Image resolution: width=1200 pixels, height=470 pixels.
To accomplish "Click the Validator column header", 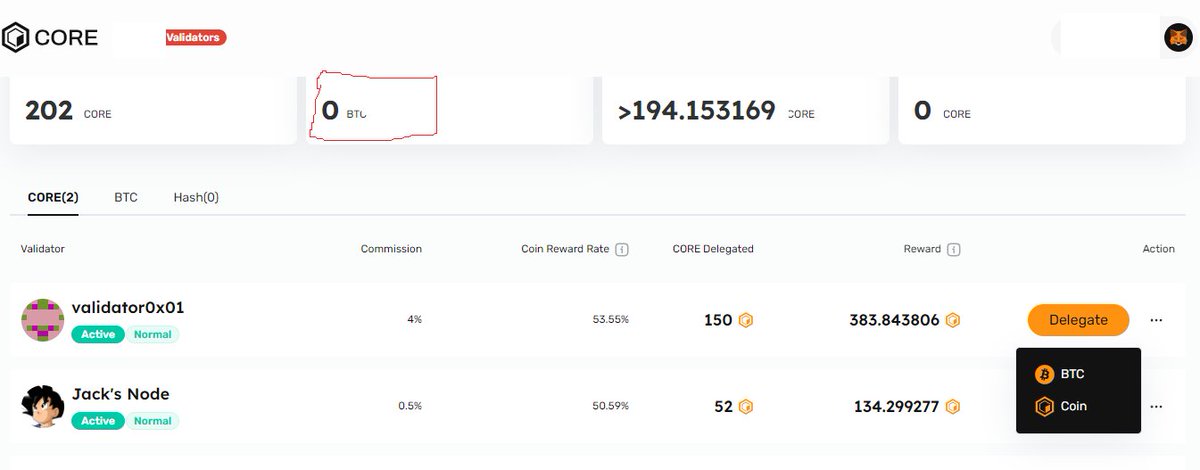I will click(x=43, y=249).
